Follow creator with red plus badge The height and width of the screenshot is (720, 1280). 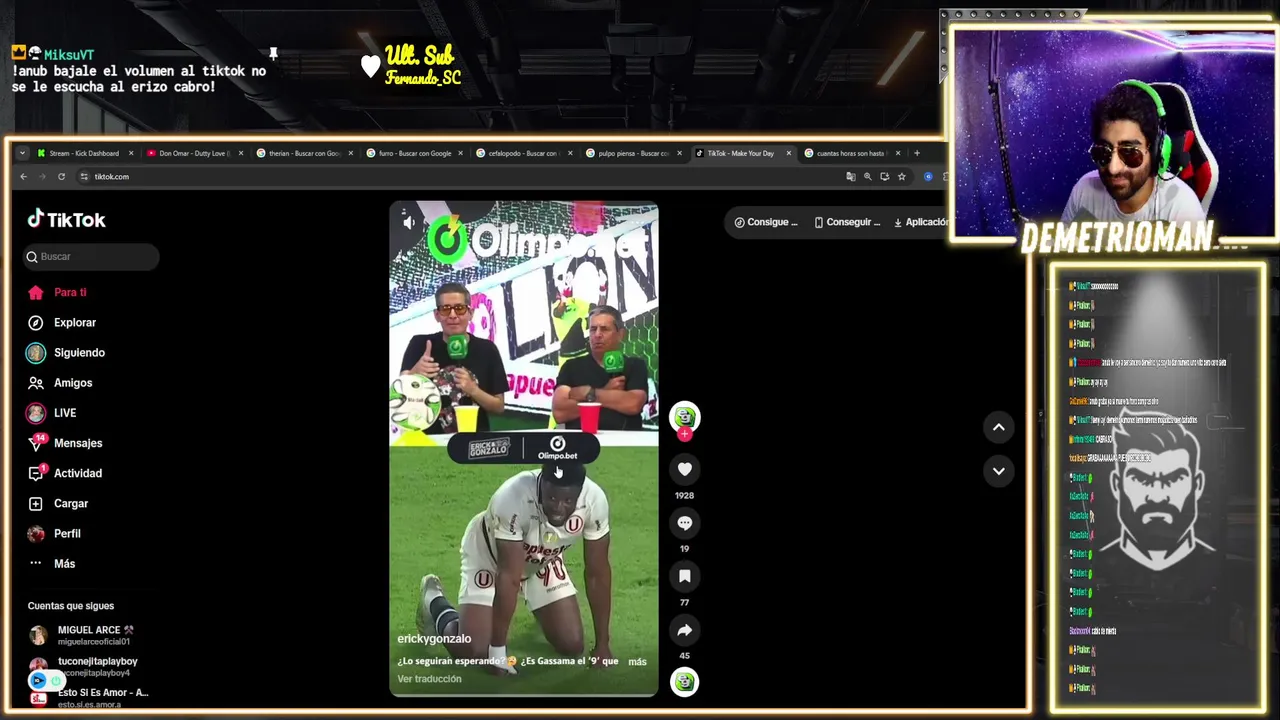(684, 434)
